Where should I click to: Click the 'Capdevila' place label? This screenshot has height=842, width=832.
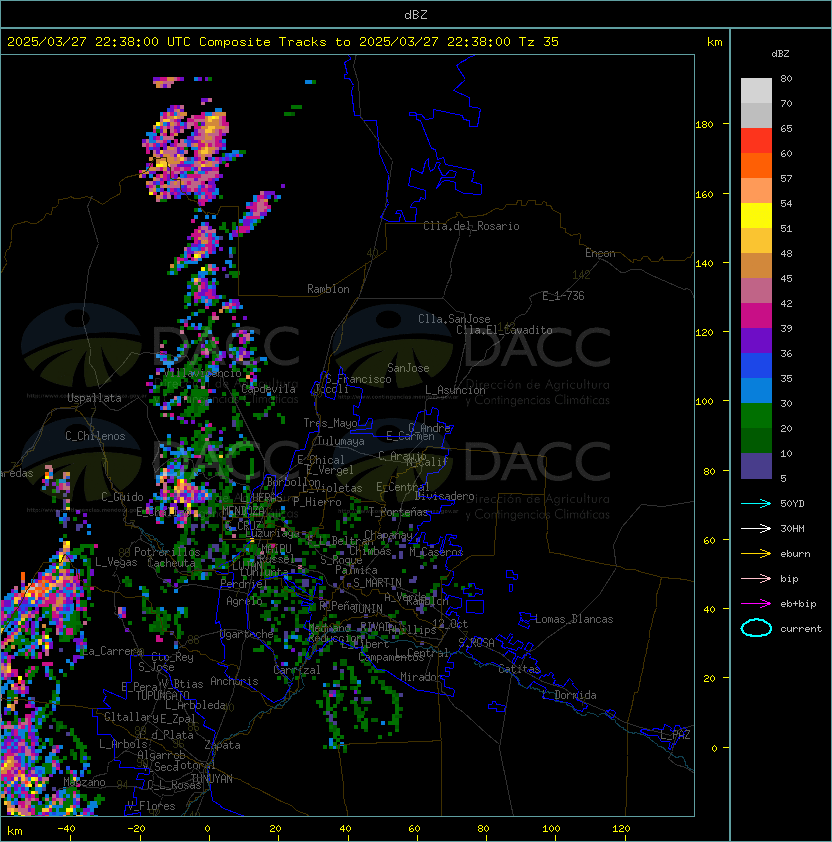[268, 389]
